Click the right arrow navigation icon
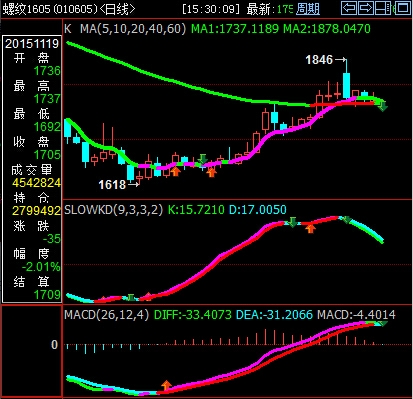 pyautogui.click(x=366, y=8)
